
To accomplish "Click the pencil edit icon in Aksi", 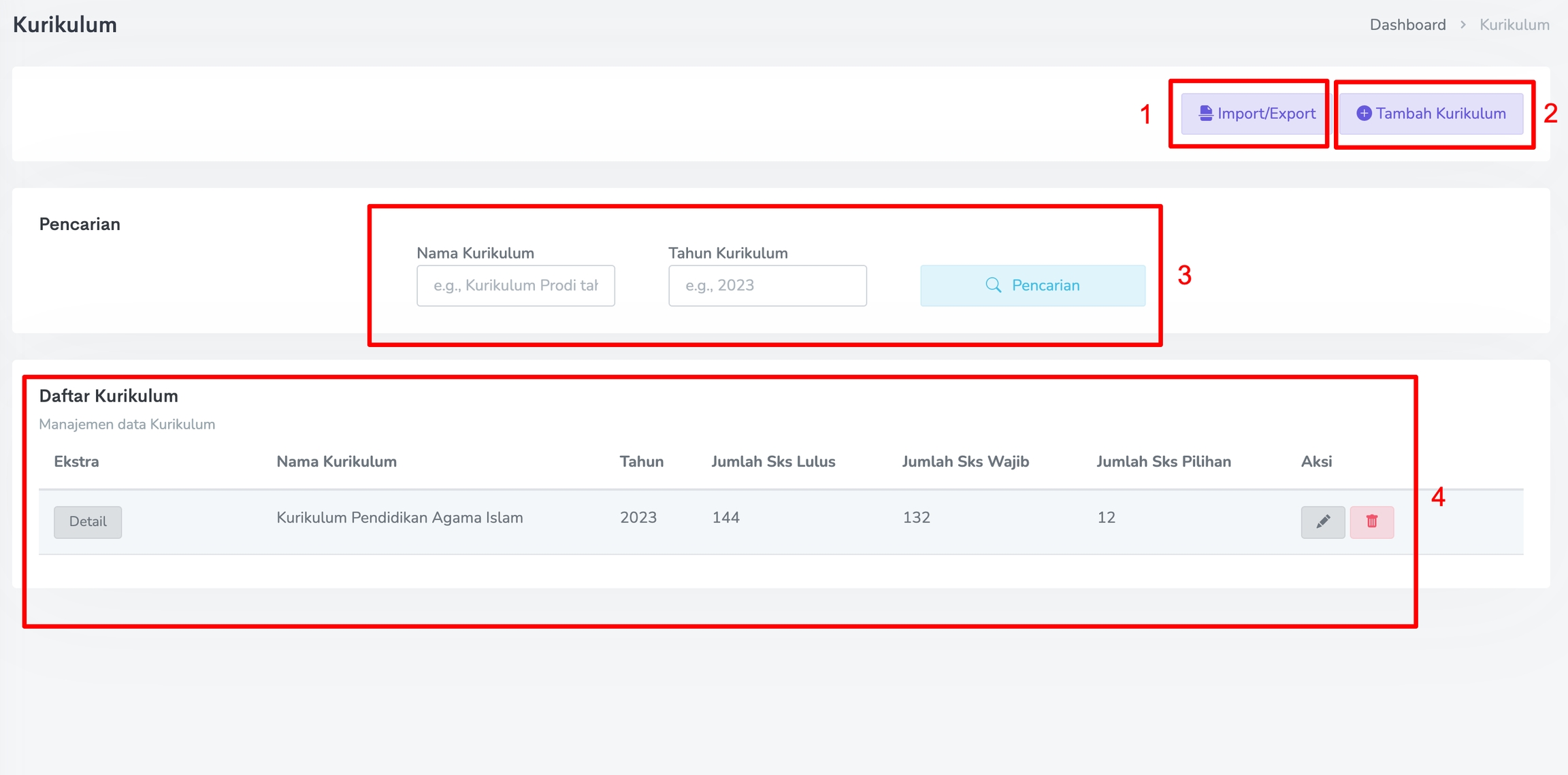I will click(1322, 522).
